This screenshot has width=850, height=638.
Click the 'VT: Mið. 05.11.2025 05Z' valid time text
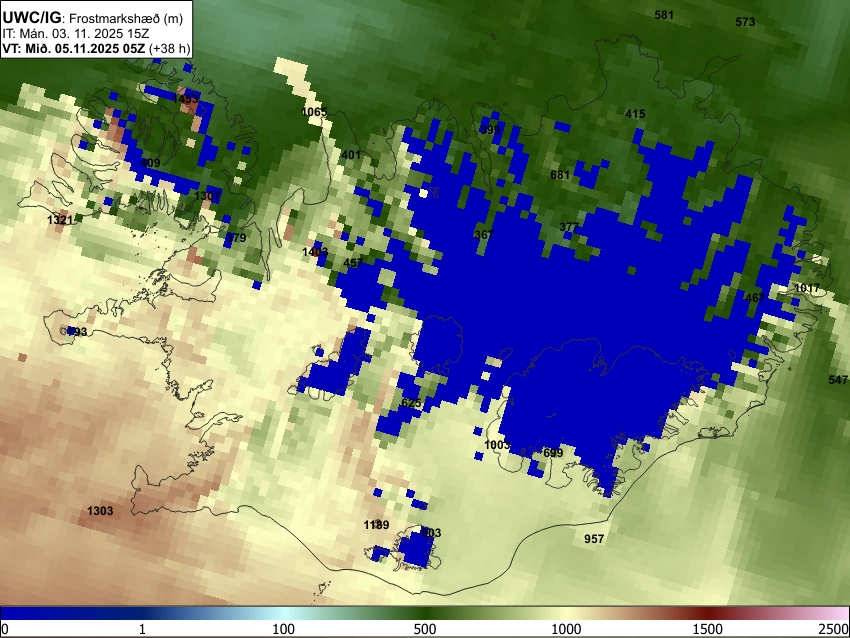tap(74, 48)
